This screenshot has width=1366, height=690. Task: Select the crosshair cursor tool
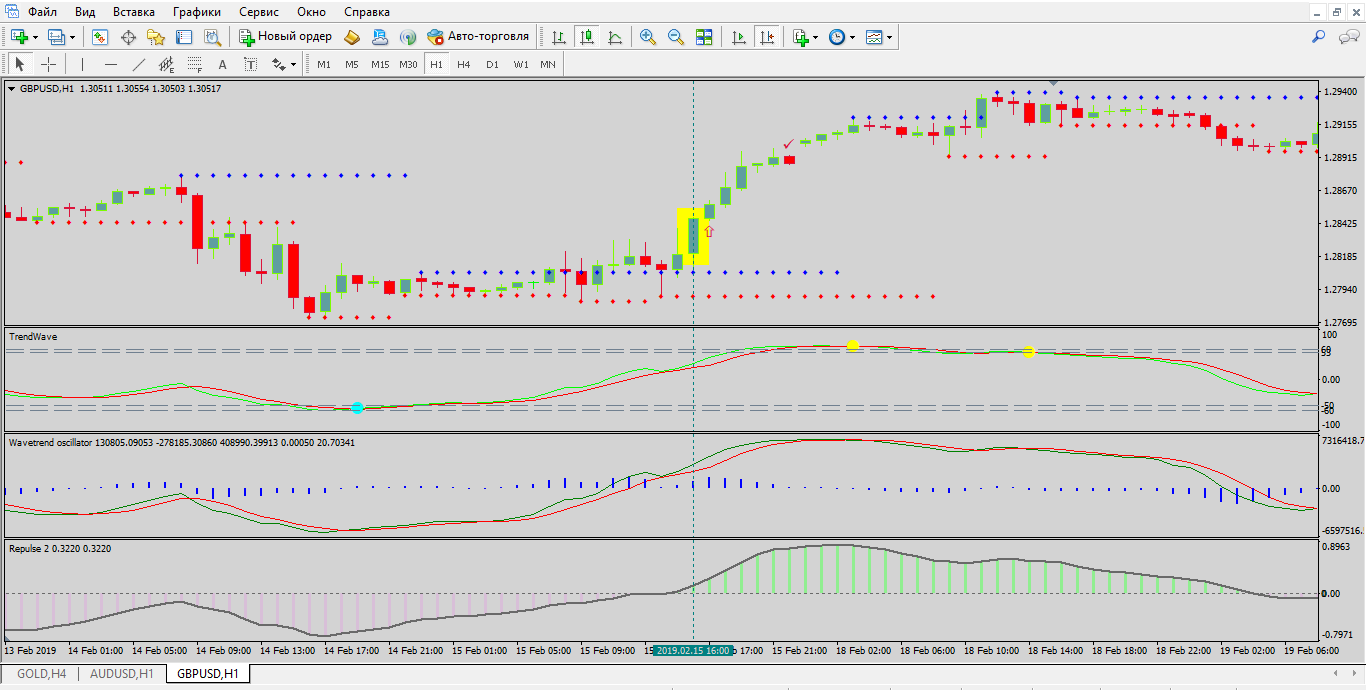(48, 64)
